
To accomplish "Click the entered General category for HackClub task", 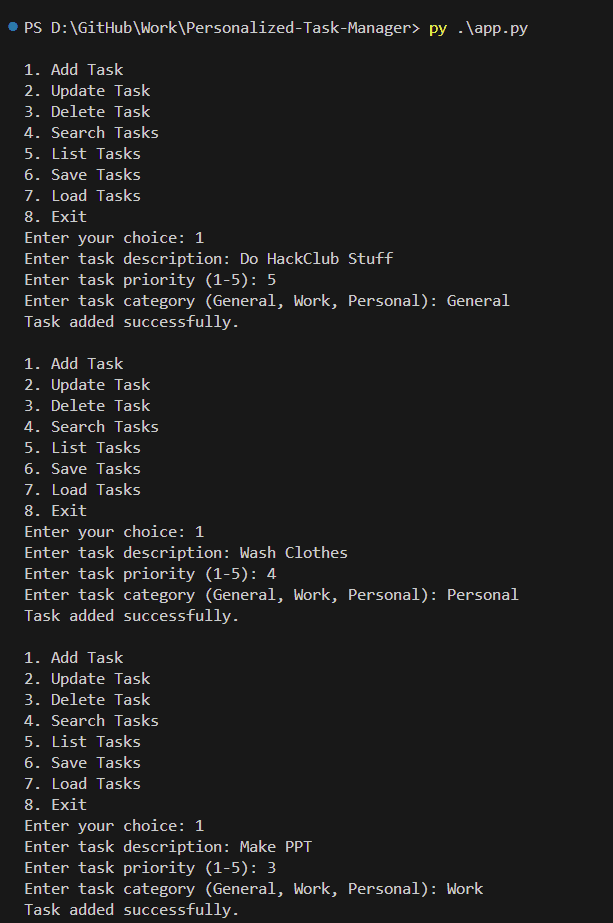I will pyautogui.click(x=477, y=301).
